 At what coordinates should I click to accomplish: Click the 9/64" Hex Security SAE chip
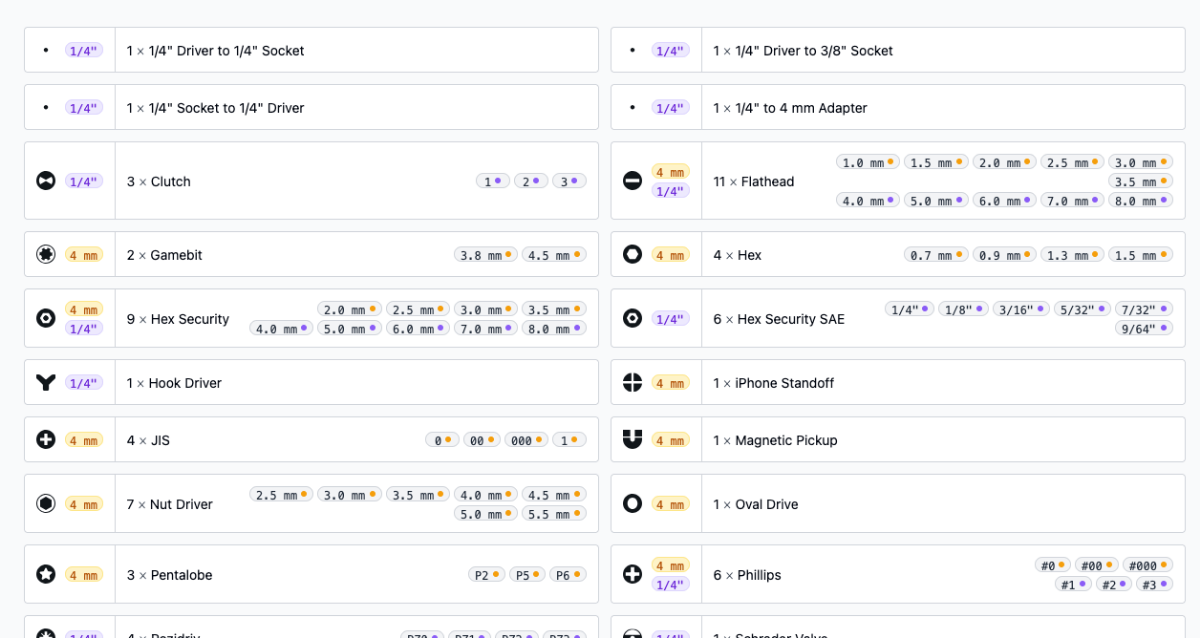tap(1143, 328)
